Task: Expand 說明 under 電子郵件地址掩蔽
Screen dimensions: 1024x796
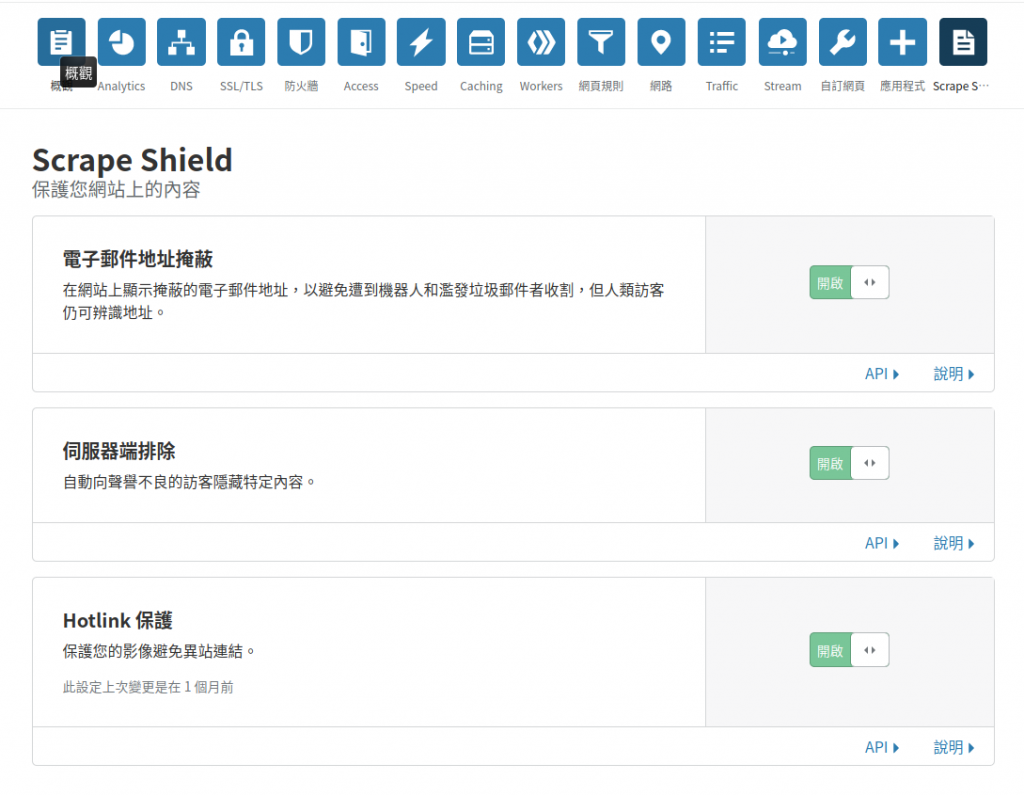Action: pyautogui.click(x=953, y=374)
